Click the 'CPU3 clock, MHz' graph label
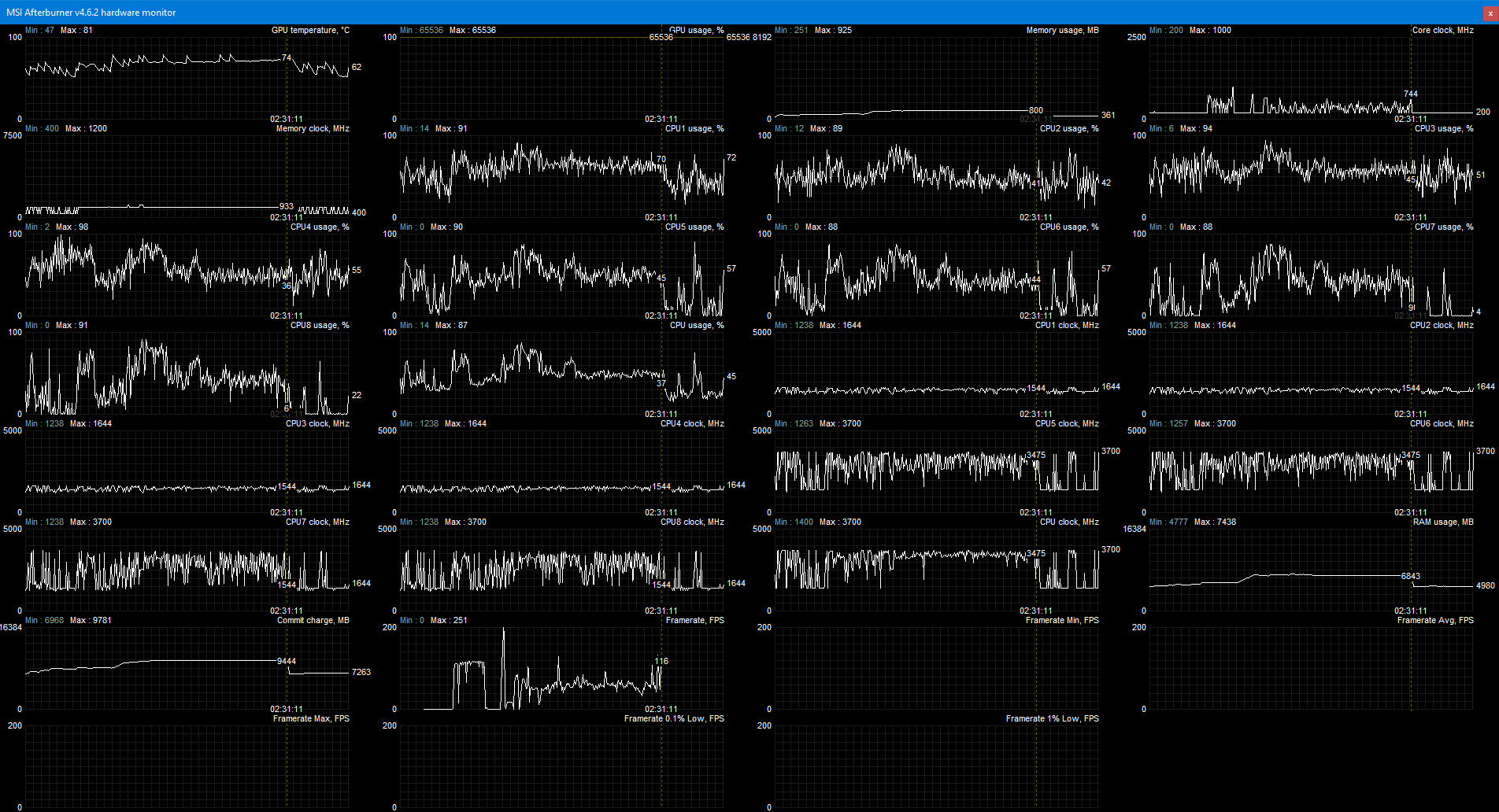The height and width of the screenshot is (812, 1499). [317, 423]
